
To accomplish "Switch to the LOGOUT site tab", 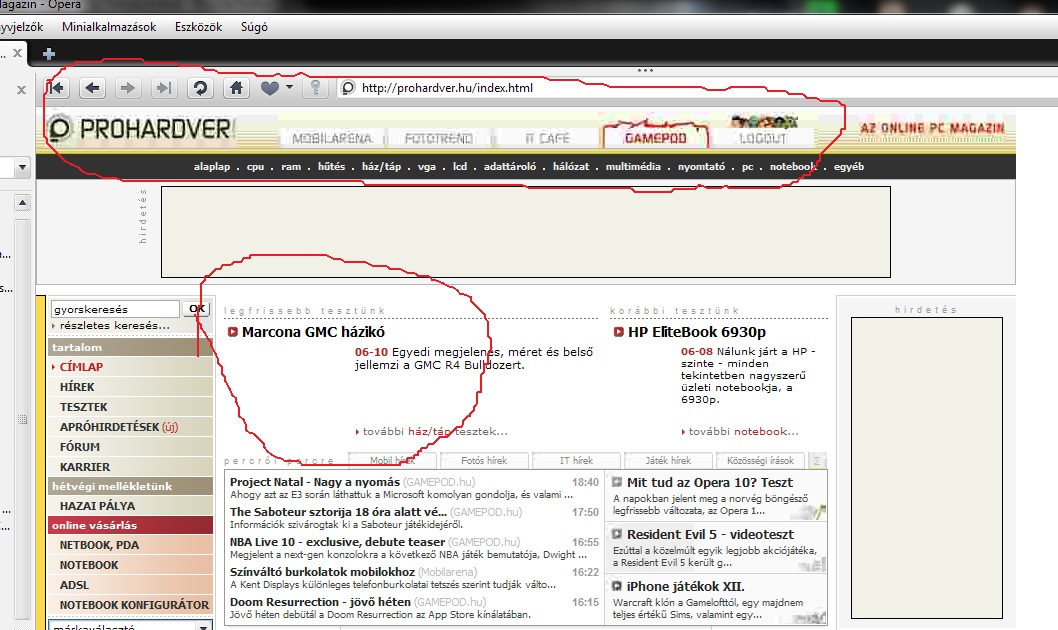I will pos(762,138).
